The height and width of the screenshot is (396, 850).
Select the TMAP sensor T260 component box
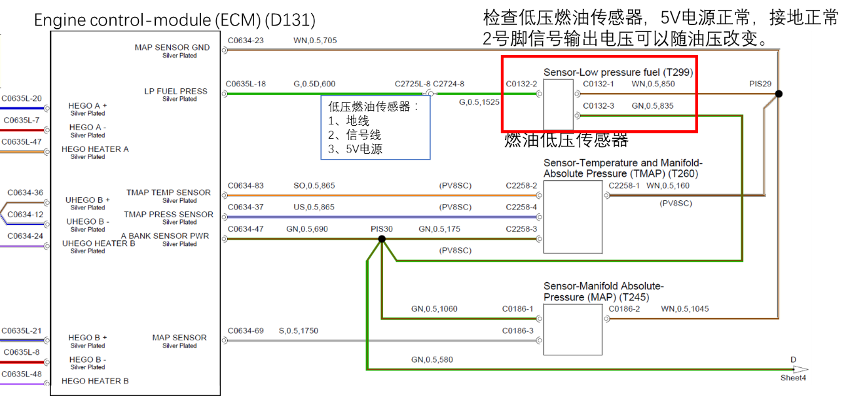click(572, 217)
